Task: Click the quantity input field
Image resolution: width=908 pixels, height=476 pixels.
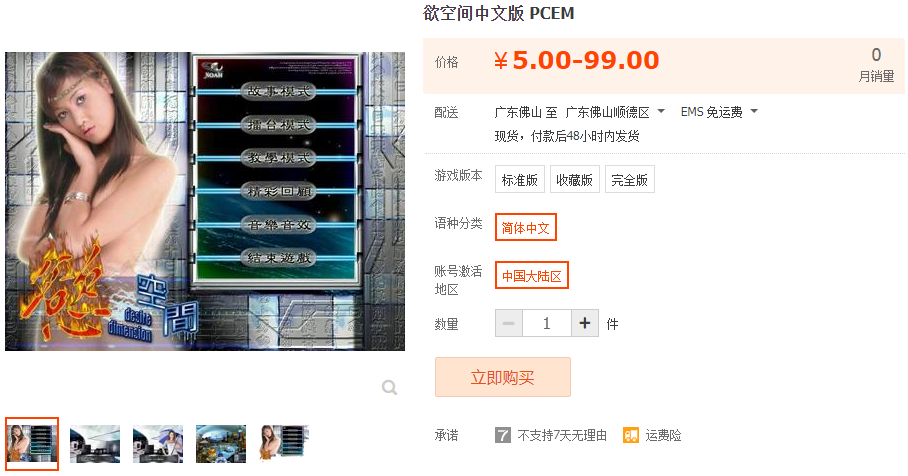Action: (547, 323)
